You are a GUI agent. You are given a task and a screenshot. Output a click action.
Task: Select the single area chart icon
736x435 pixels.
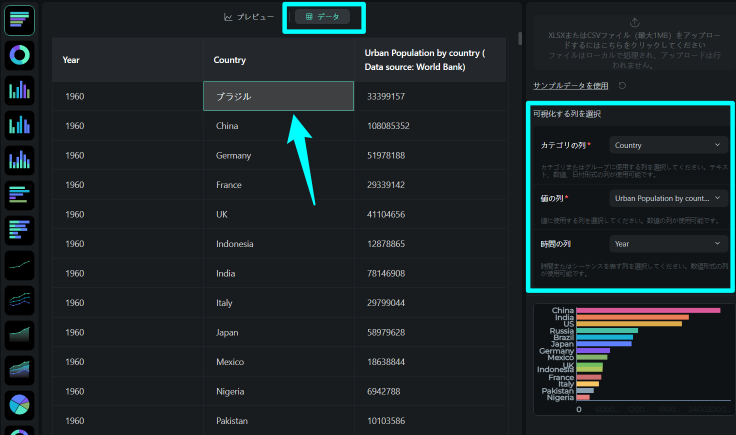tap(20, 335)
